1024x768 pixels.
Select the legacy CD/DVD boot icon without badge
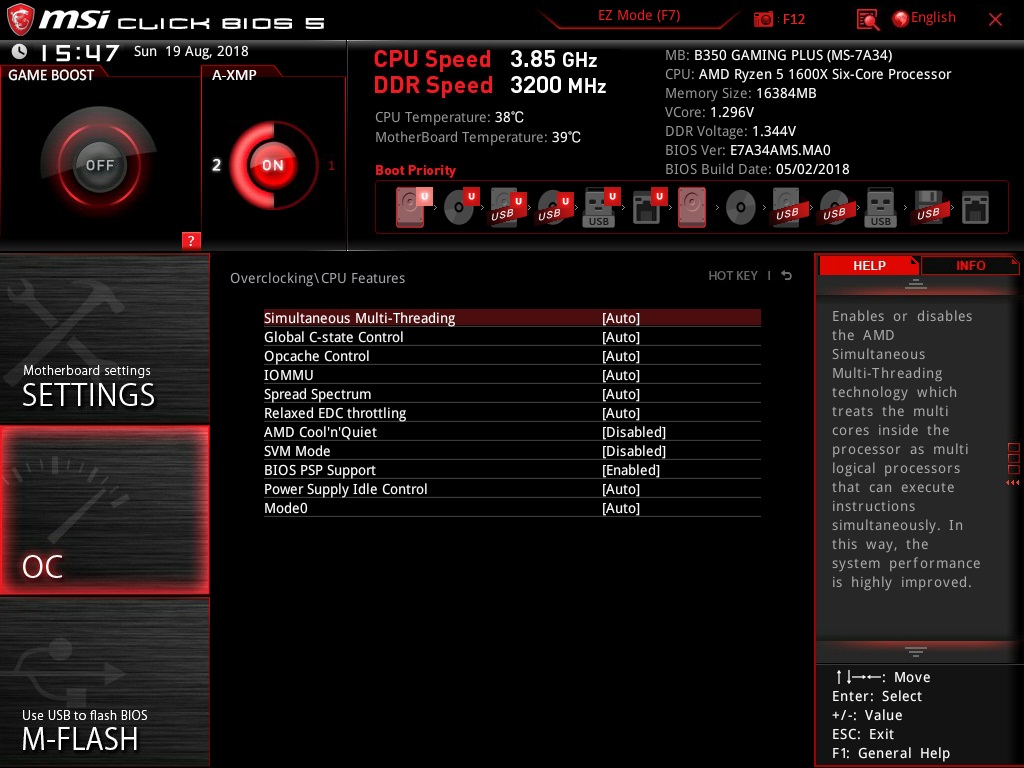pos(741,208)
